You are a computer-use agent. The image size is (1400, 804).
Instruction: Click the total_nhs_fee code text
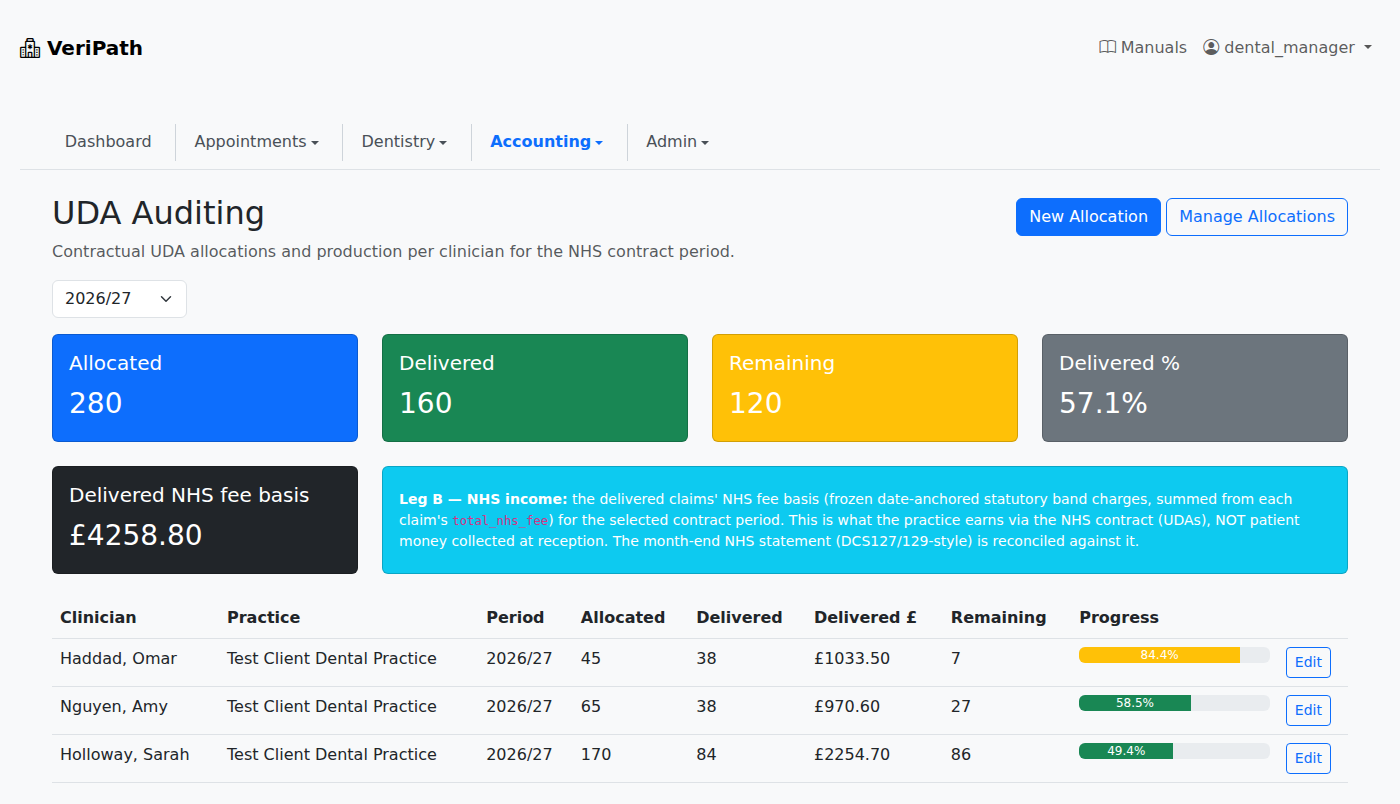500,521
